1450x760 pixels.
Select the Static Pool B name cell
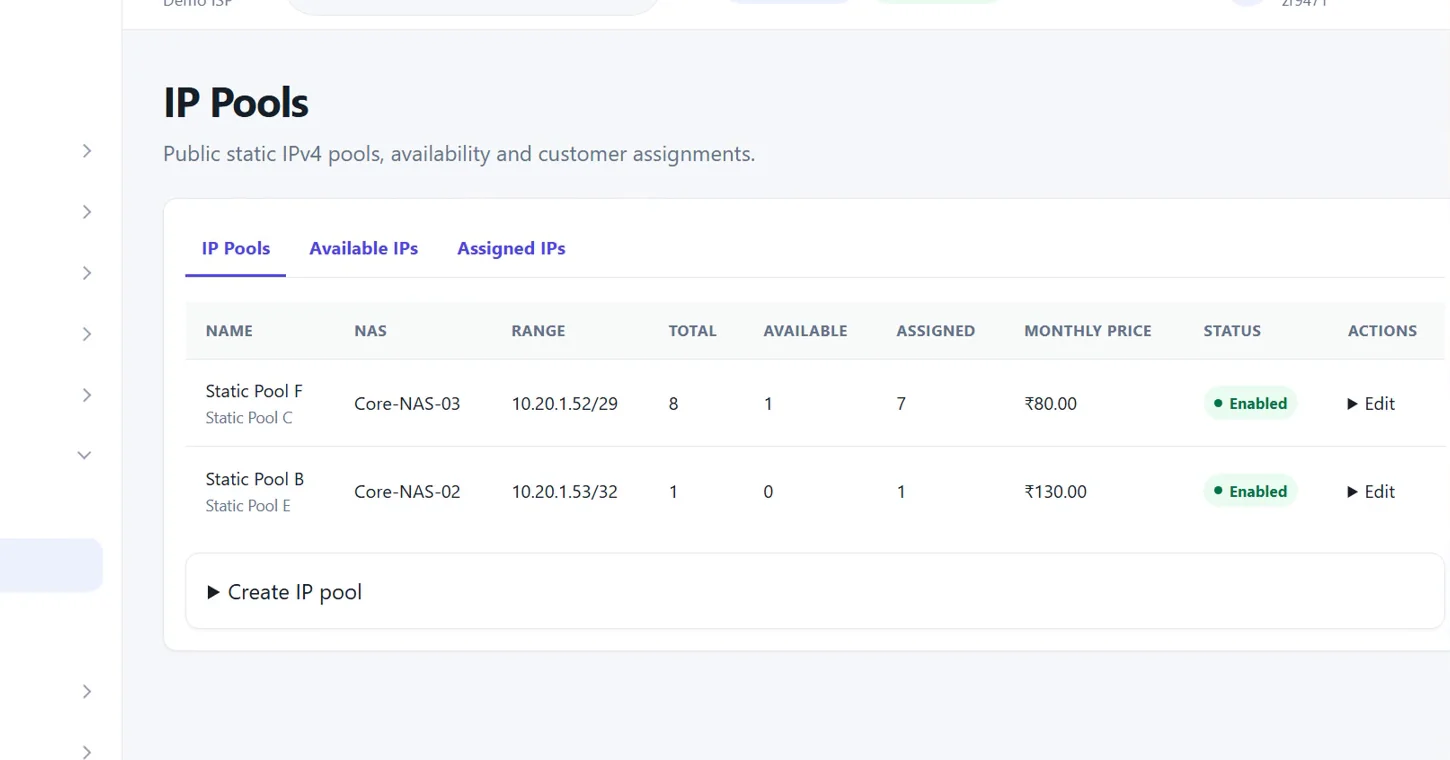point(255,479)
